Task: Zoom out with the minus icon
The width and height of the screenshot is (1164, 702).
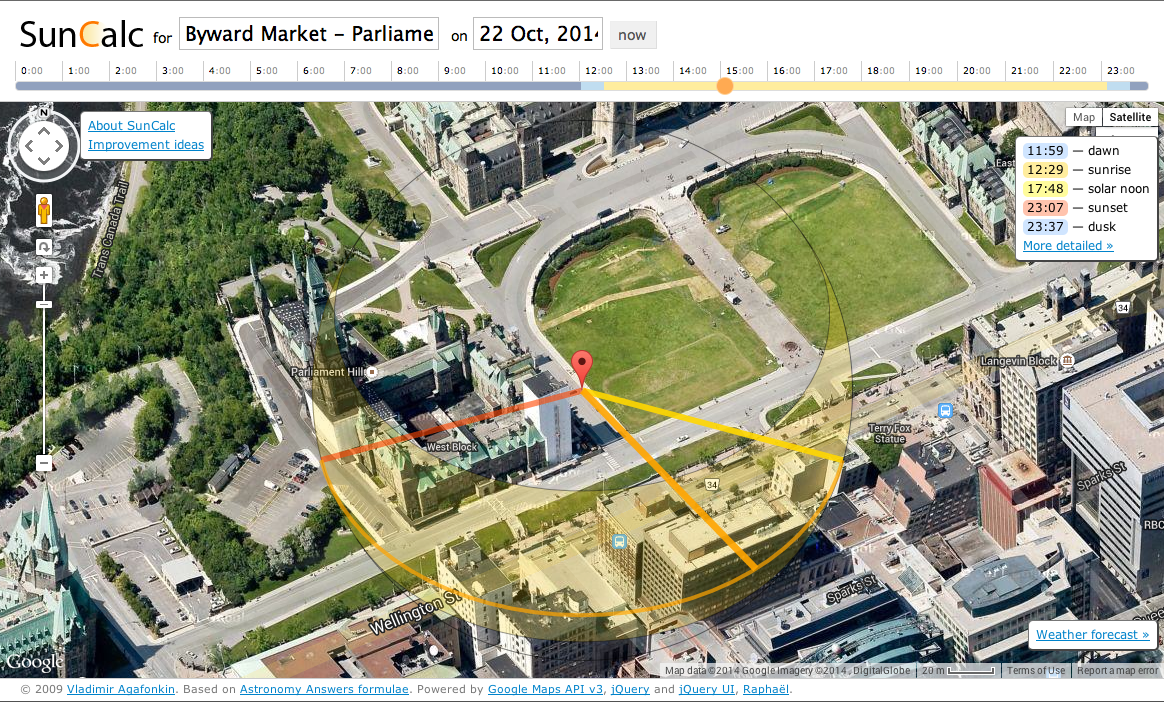Action: [43, 461]
